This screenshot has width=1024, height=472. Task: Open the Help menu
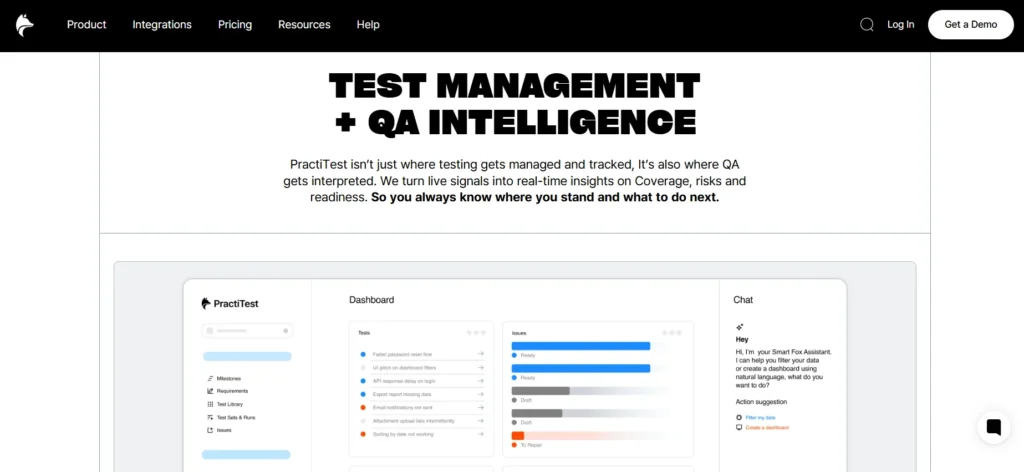[368, 25]
